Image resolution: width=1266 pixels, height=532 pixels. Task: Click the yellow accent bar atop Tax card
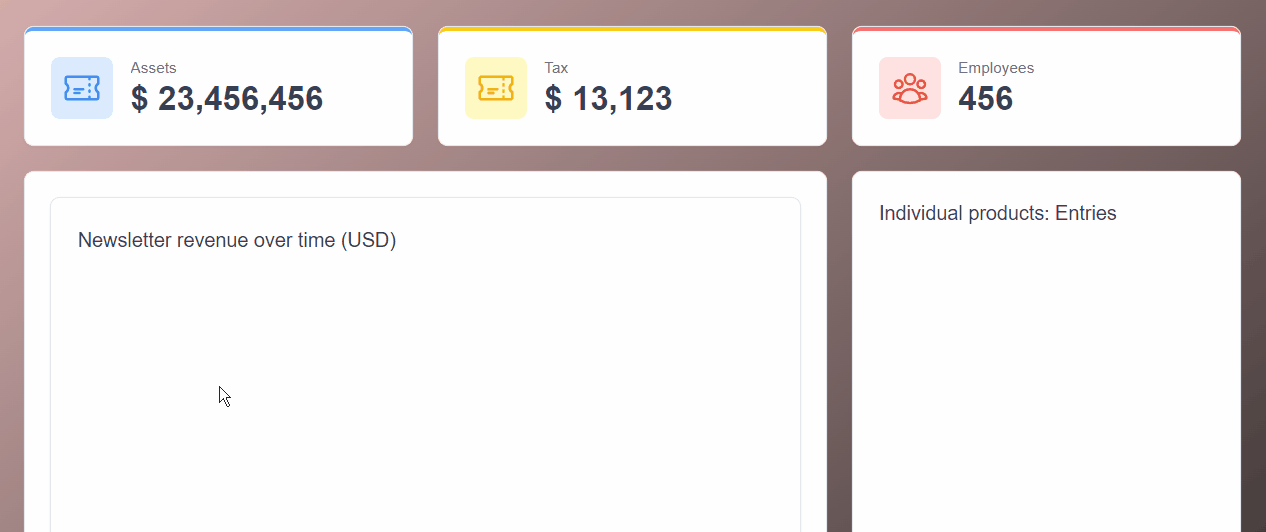[632, 29]
